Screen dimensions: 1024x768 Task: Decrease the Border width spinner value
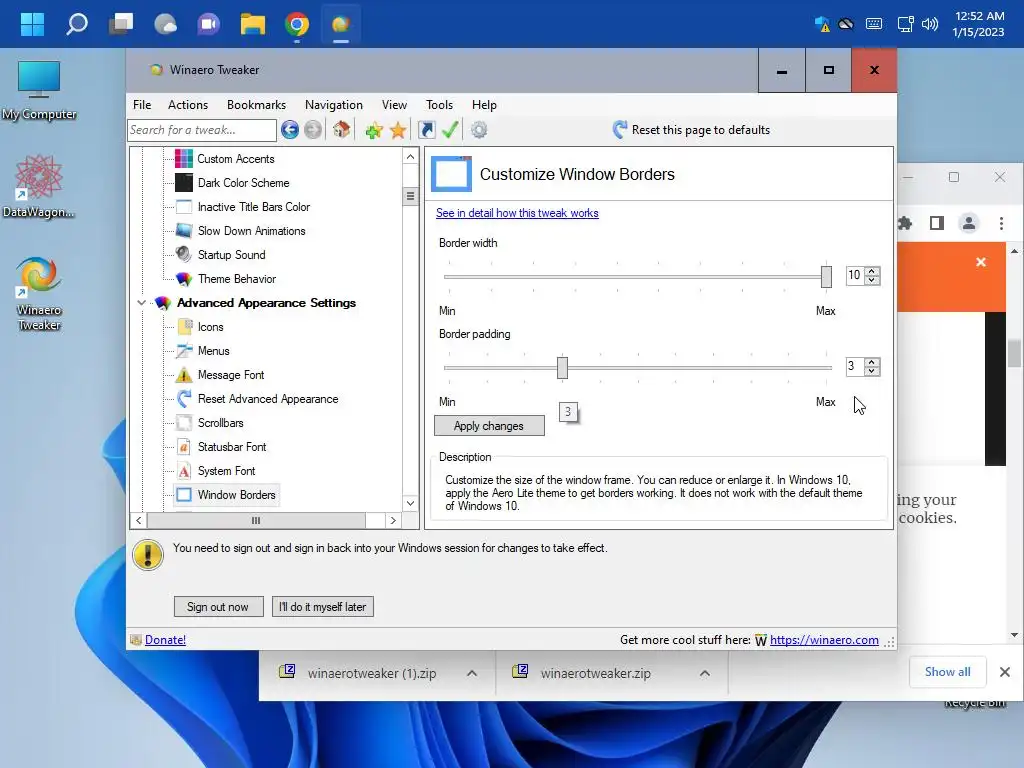pos(872,280)
